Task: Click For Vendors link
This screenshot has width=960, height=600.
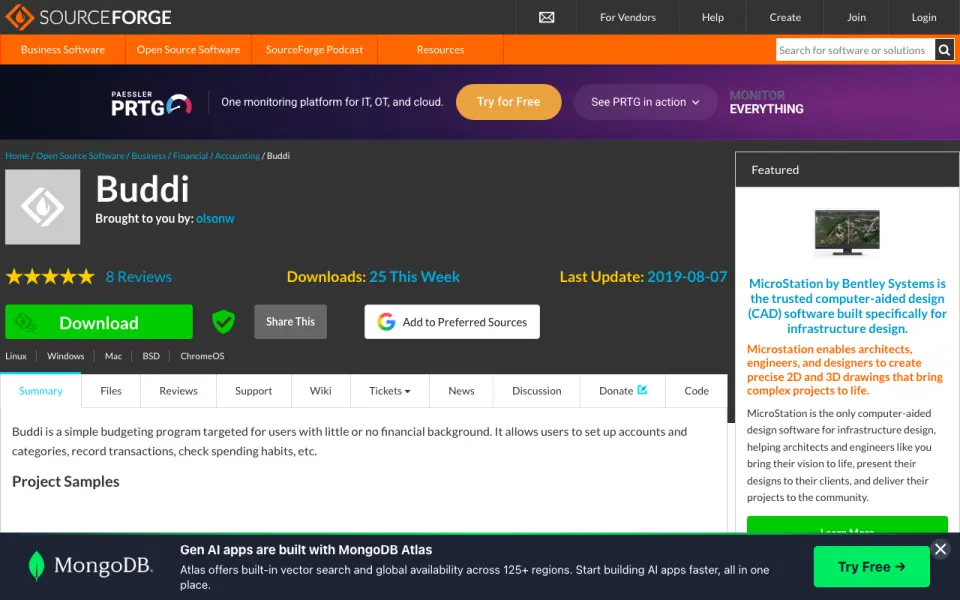Action: pyautogui.click(x=628, y=17)
